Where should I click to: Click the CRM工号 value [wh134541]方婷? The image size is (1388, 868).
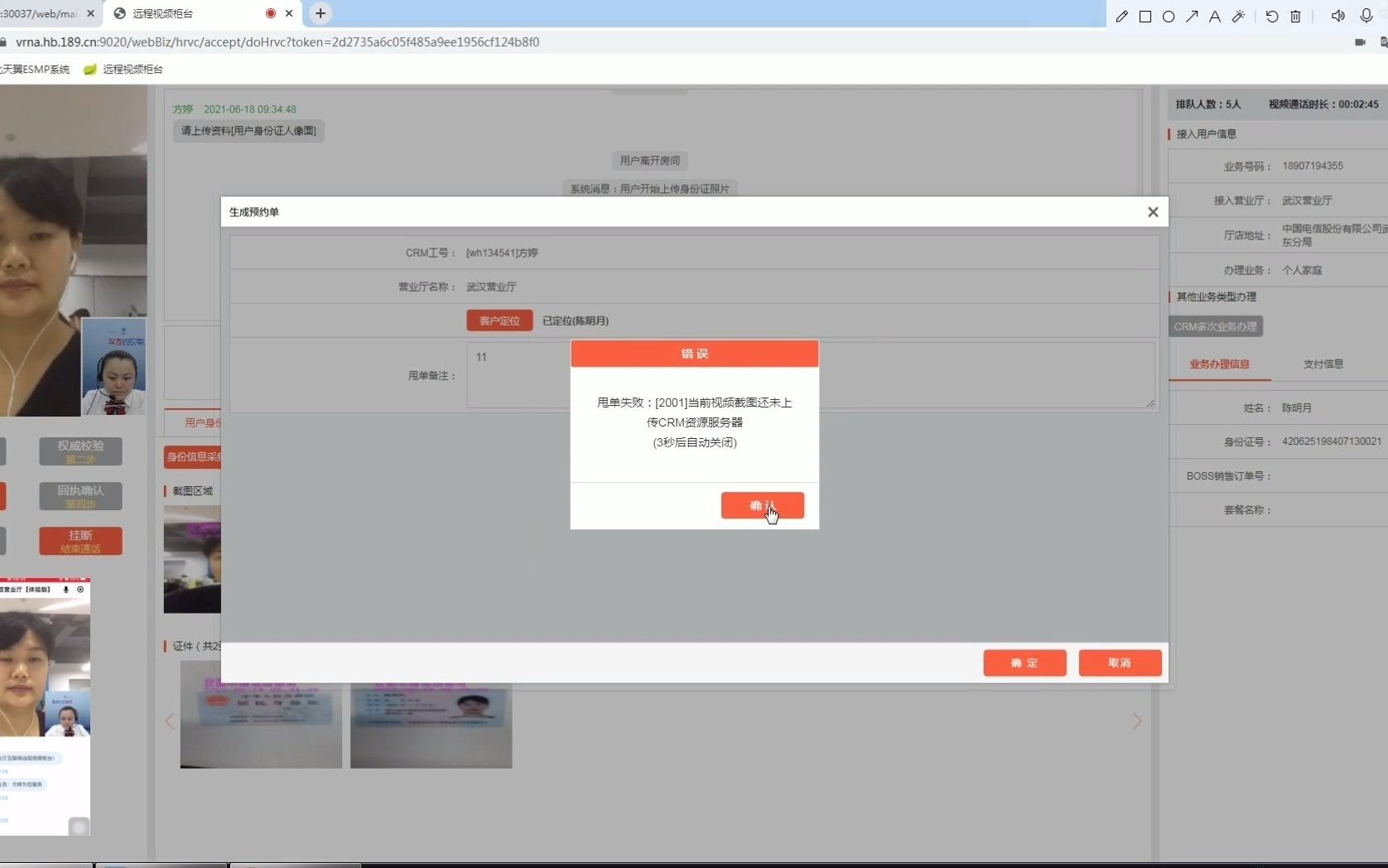502,253
